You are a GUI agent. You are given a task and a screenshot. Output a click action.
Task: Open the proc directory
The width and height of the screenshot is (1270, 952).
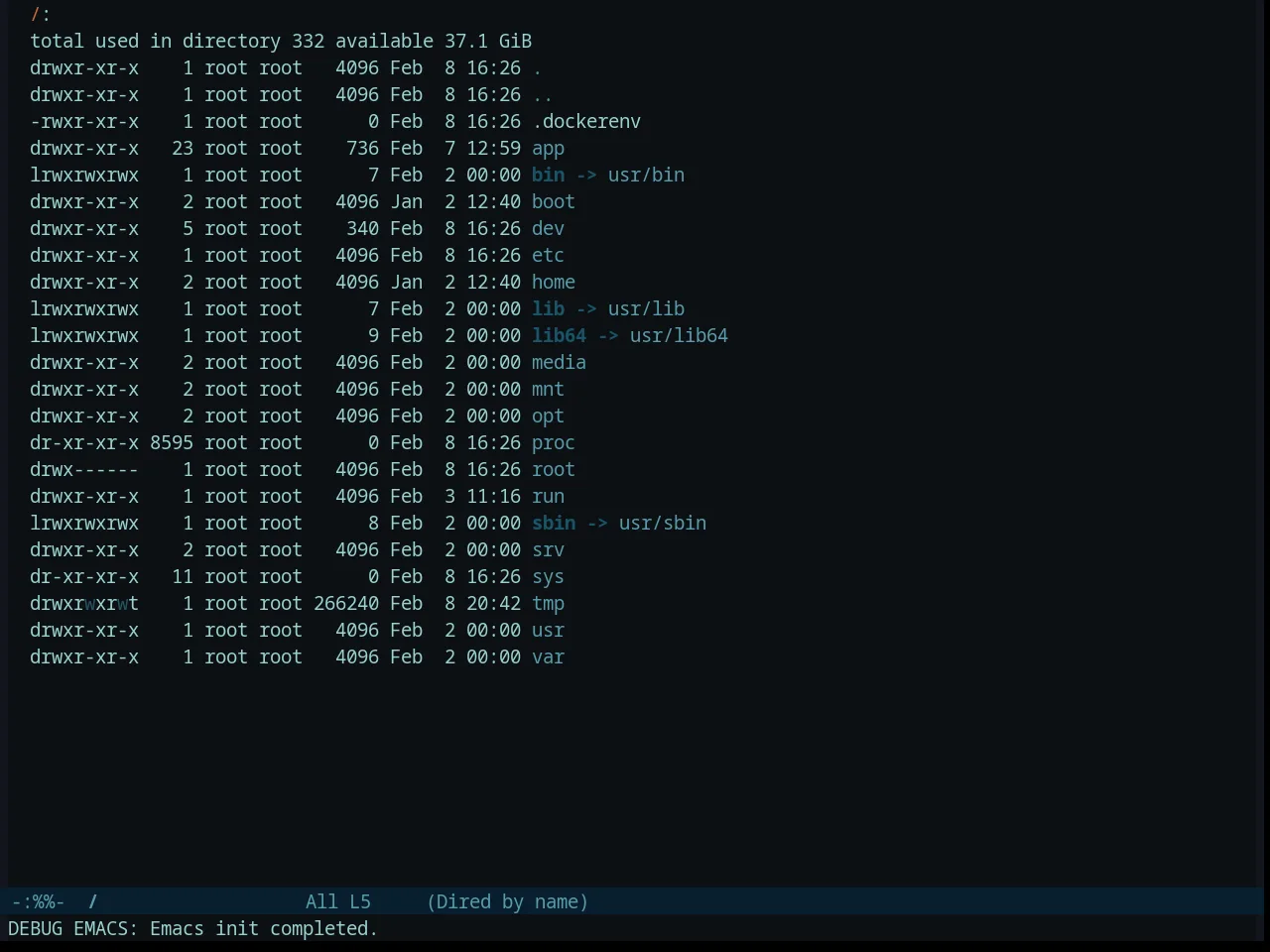click(554, 443)
